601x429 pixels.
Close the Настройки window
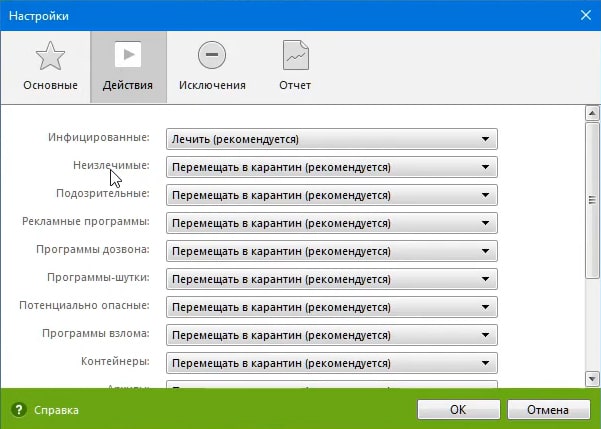pos(585,13)
